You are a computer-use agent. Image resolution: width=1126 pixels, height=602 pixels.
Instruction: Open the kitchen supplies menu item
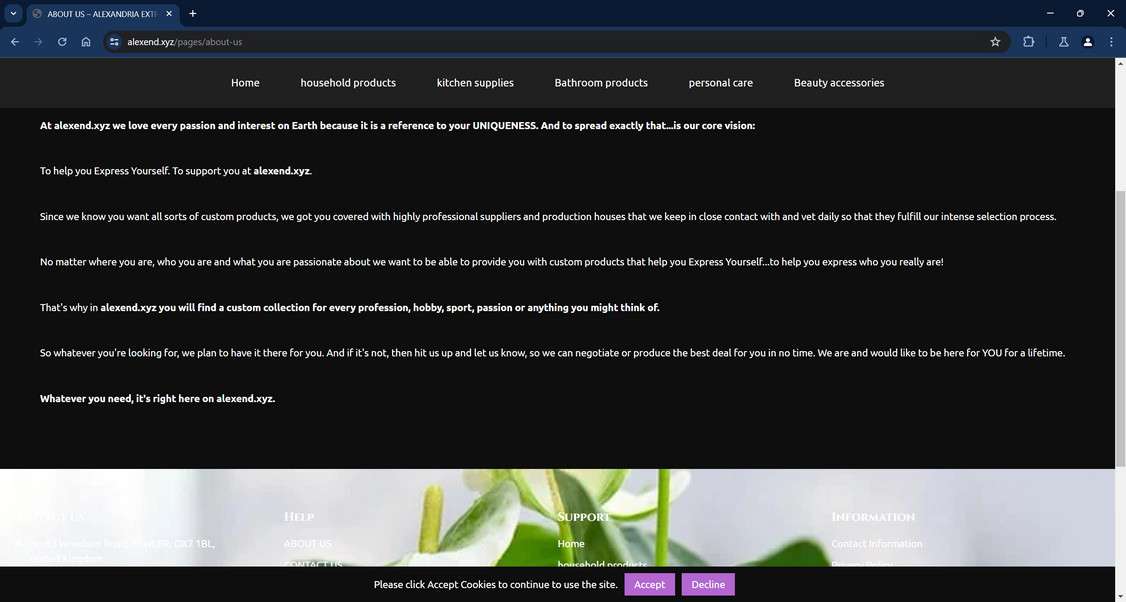click(475, 83)
